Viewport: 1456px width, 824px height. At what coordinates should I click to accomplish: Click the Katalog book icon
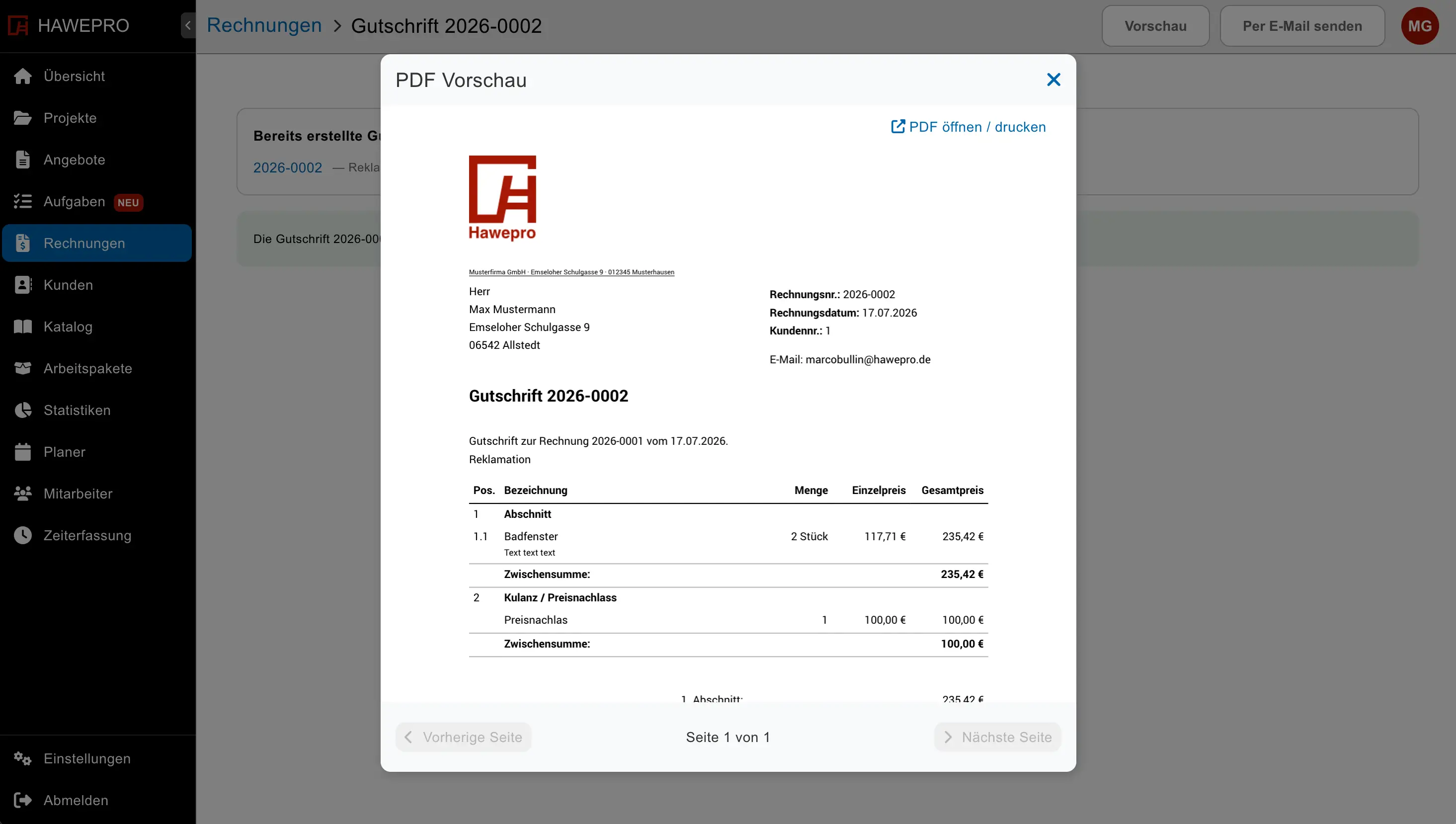coord(23,327)
